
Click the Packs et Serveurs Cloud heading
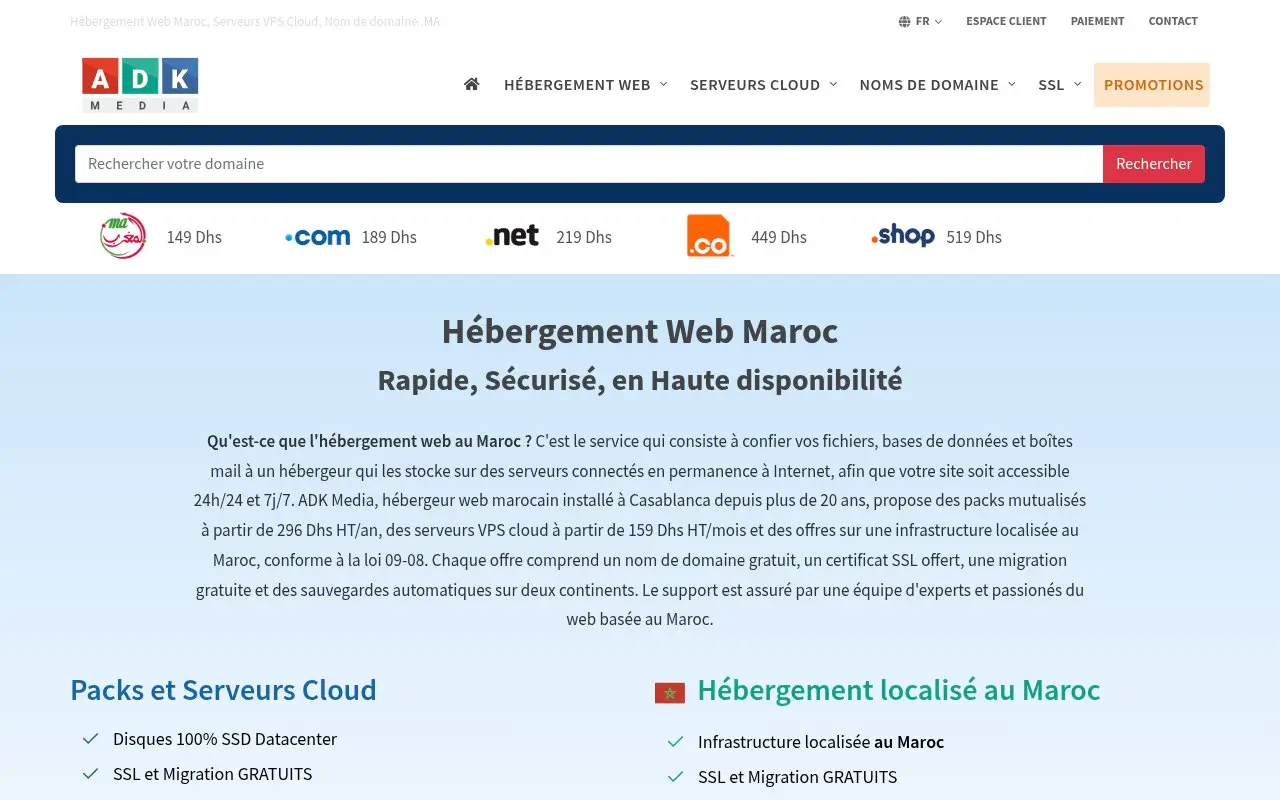(x=223, y=690)
